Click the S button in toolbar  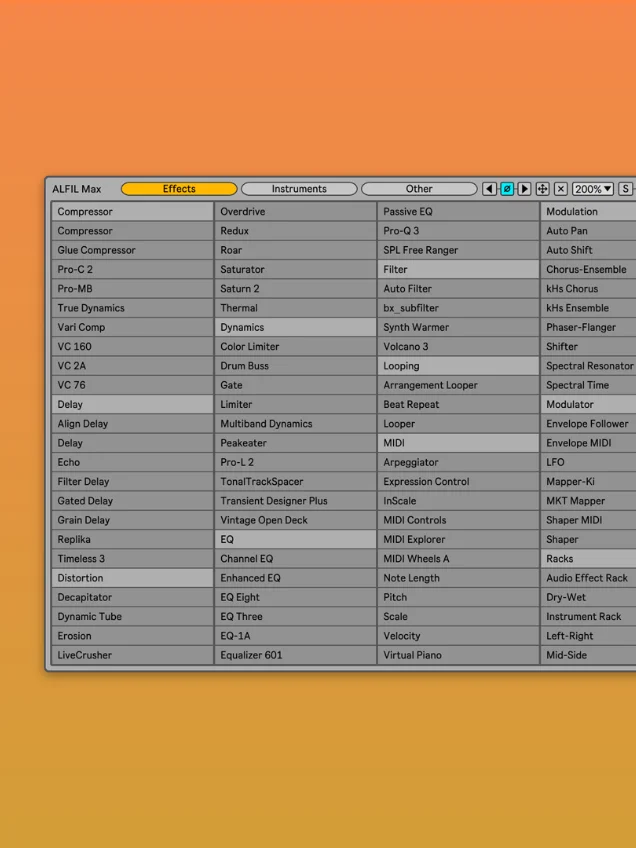[626, 189]
